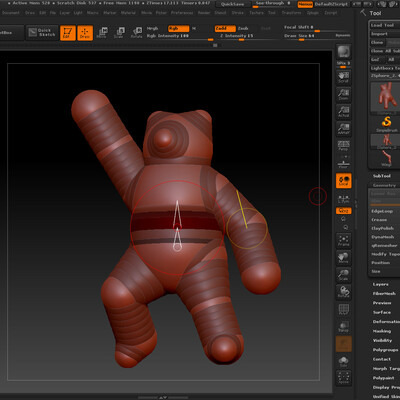Viewport: 400px width, 400px height.
Task: Select the SimpleBrush tool thumbnail
Action: tap(386, 123)
